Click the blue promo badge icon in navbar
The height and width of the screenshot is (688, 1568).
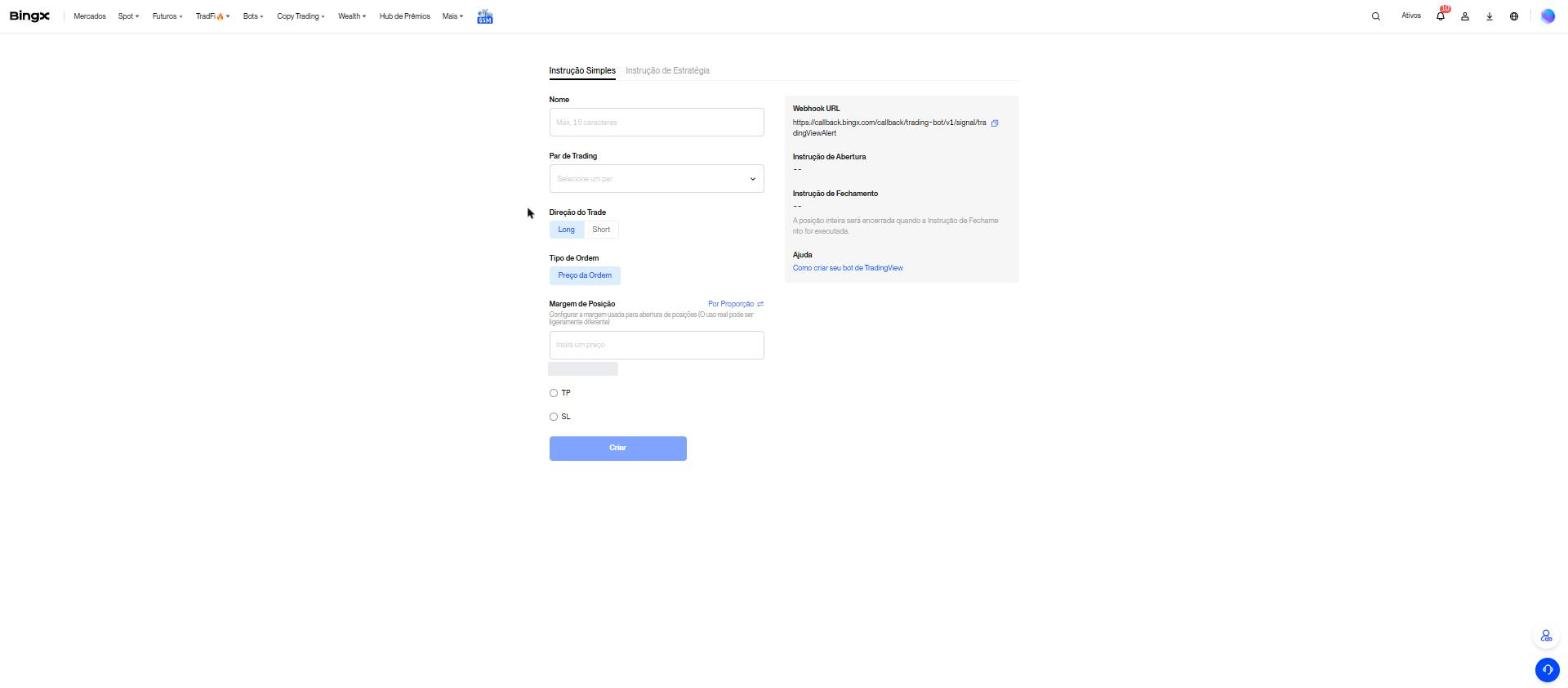click(x=485, y=17)
